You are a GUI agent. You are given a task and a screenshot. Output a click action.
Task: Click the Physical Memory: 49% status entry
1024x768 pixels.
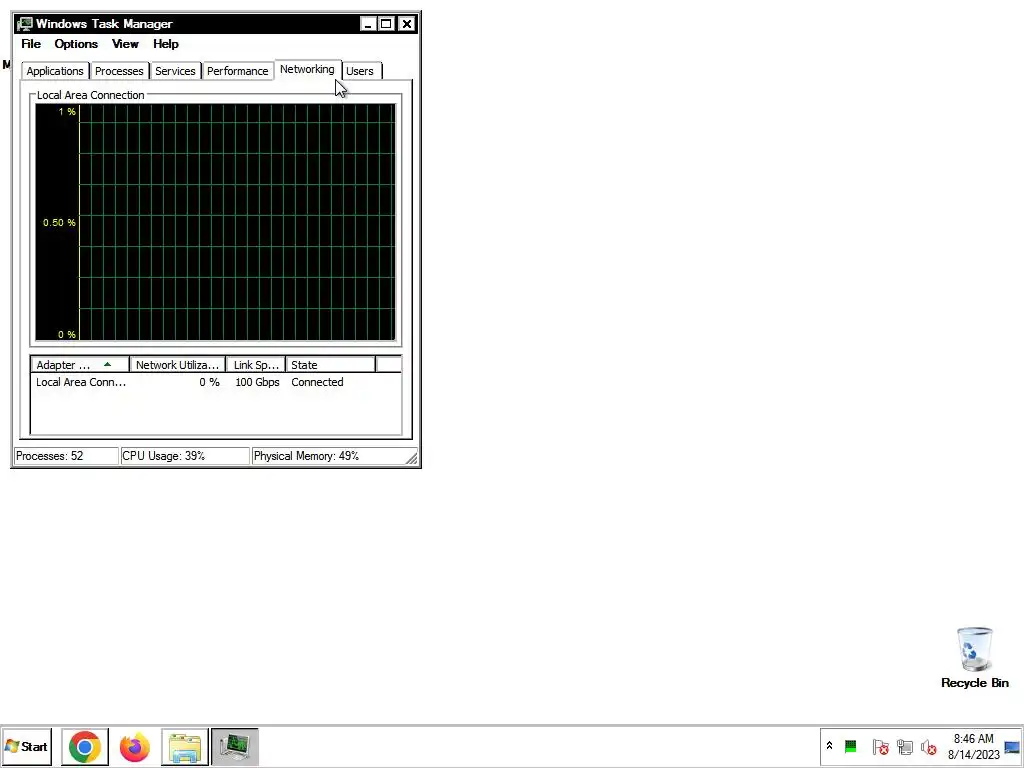[329, 456]
